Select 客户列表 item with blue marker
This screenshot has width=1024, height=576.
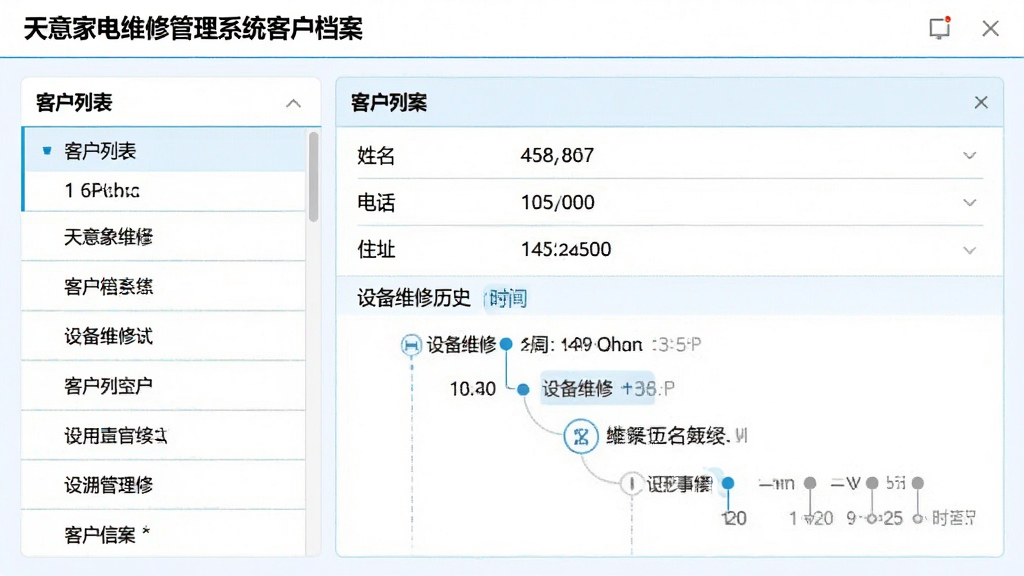point(165,151)
